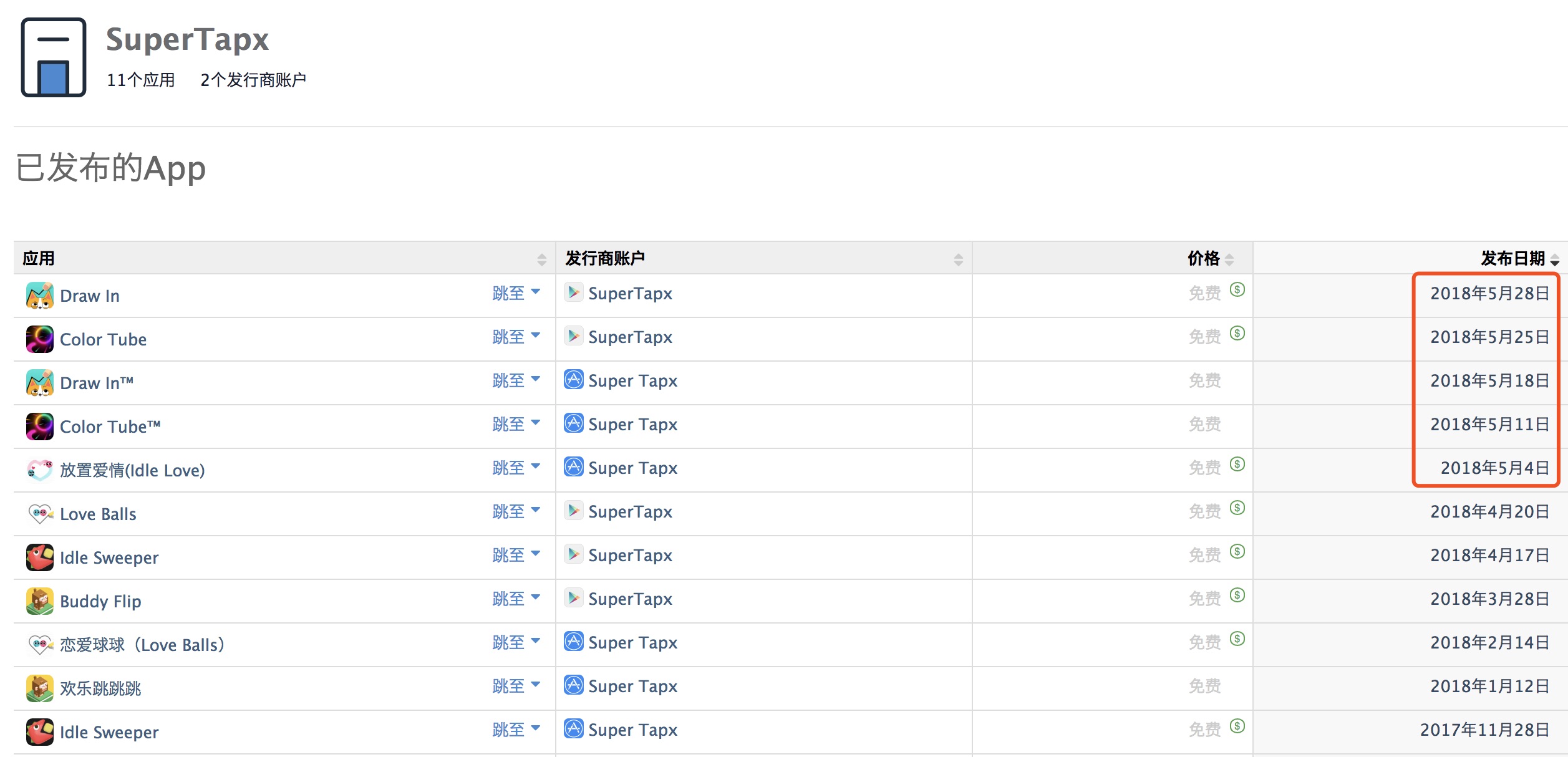Click the 已发布的App section heading
The height and width of the screenshot is (757, 1568).
click(x=110, y=168)
